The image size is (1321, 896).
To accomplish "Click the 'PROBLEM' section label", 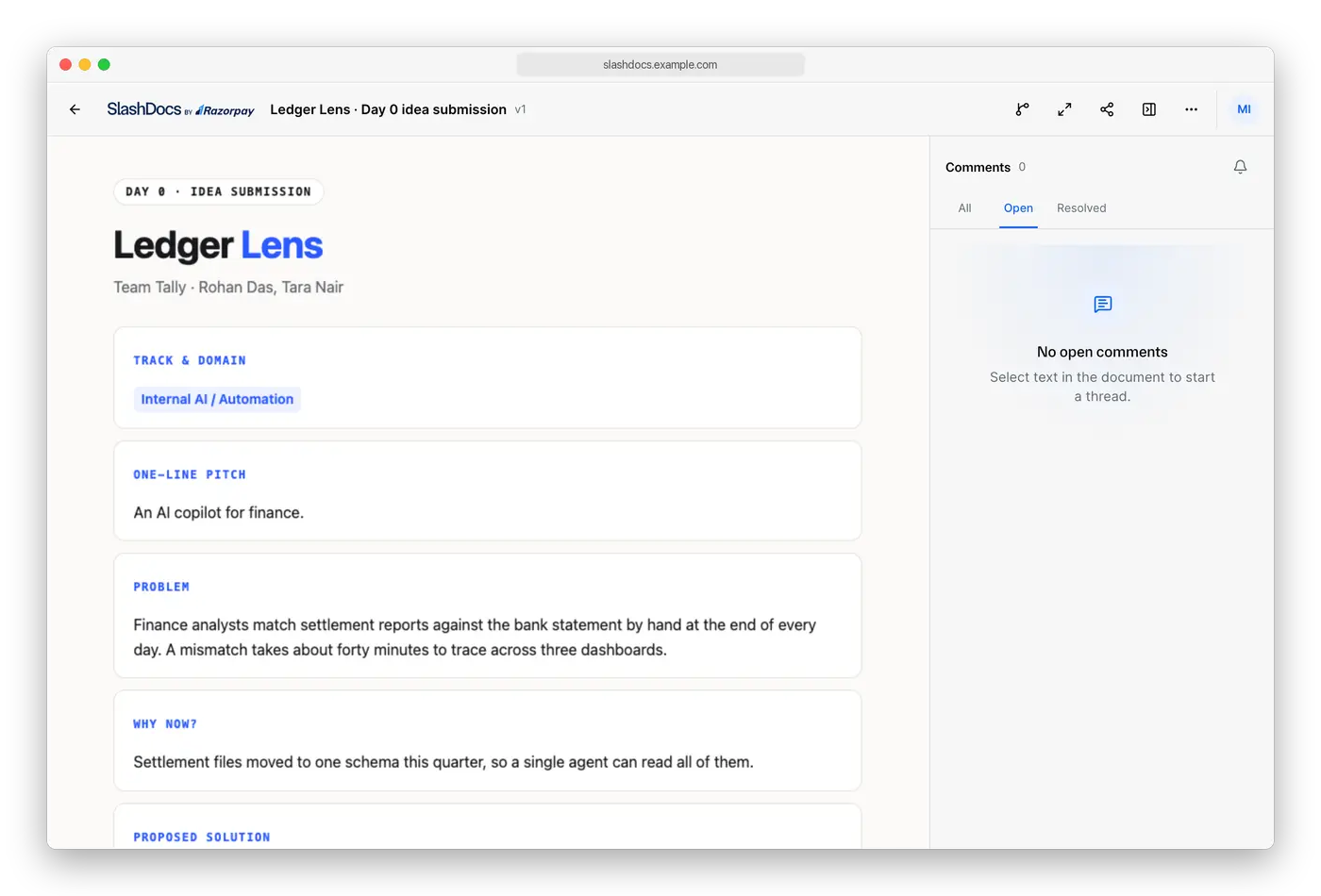I will (x=161, y=587).
